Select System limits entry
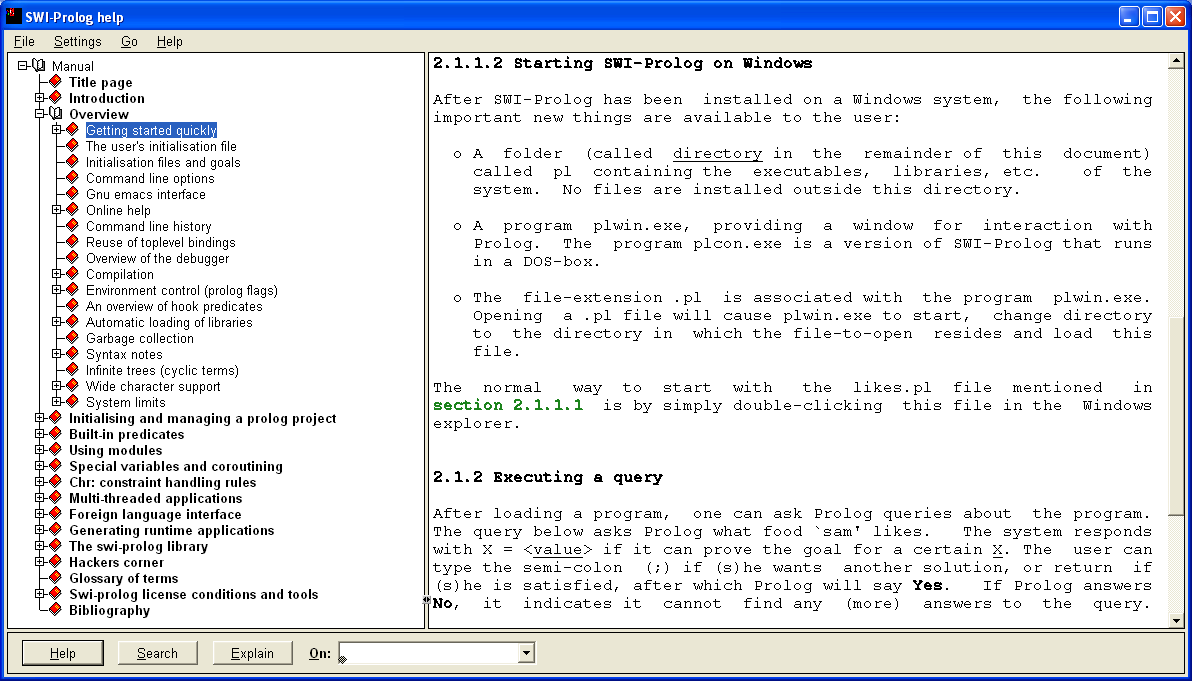The image size is (1192, 681). (125, 401)
